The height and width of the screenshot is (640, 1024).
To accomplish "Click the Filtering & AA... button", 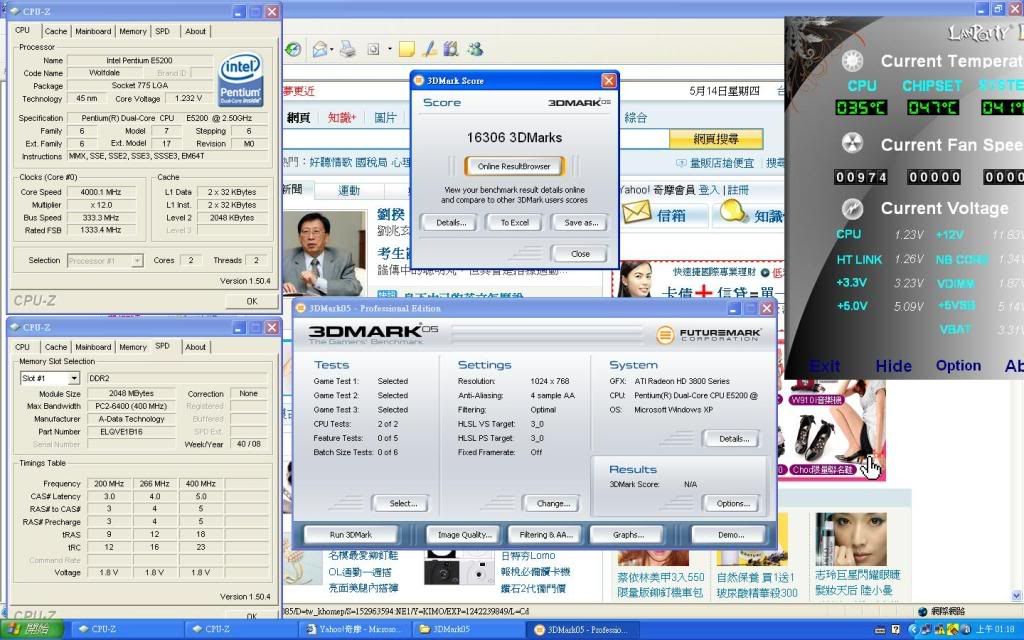I will tap(546, 535).
